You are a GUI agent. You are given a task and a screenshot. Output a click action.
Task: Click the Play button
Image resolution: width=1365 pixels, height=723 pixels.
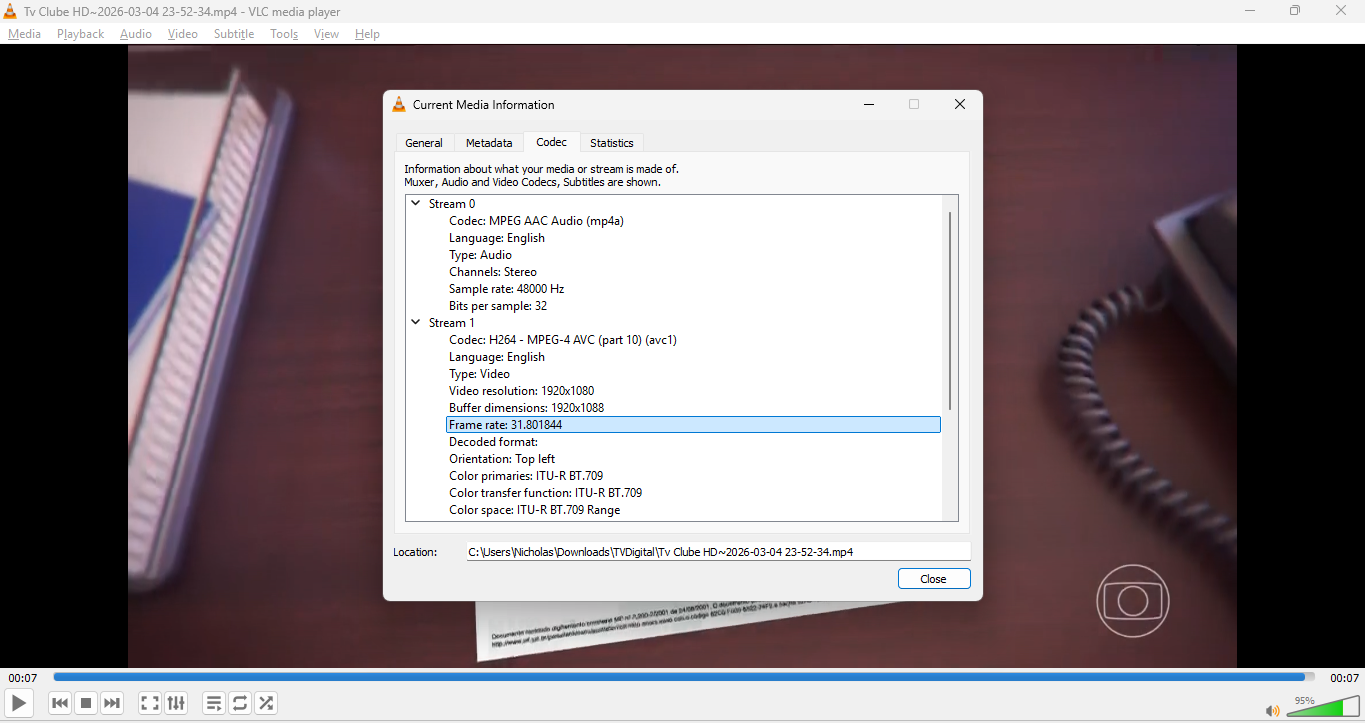[x=19, y=703]
